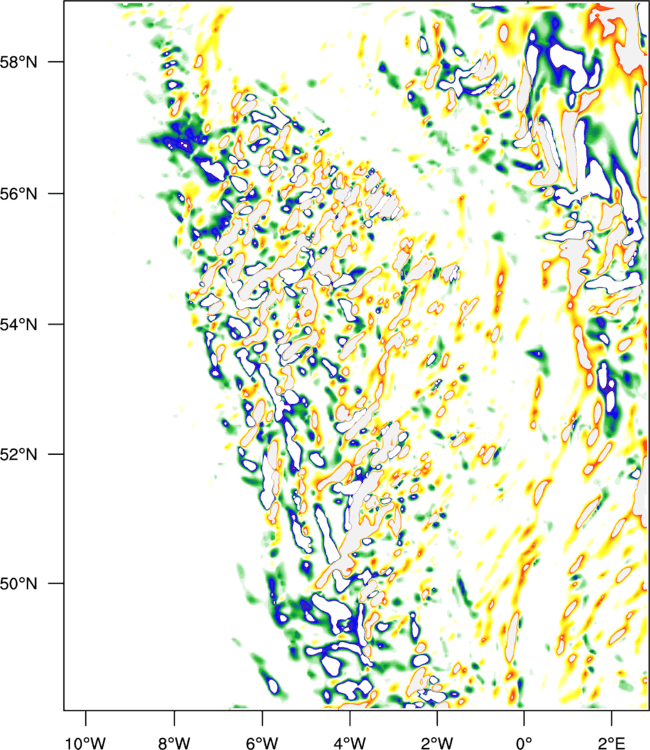Click the 8°W longitude label
Viewport: 650px width, 750px height.
click(174, 742)
